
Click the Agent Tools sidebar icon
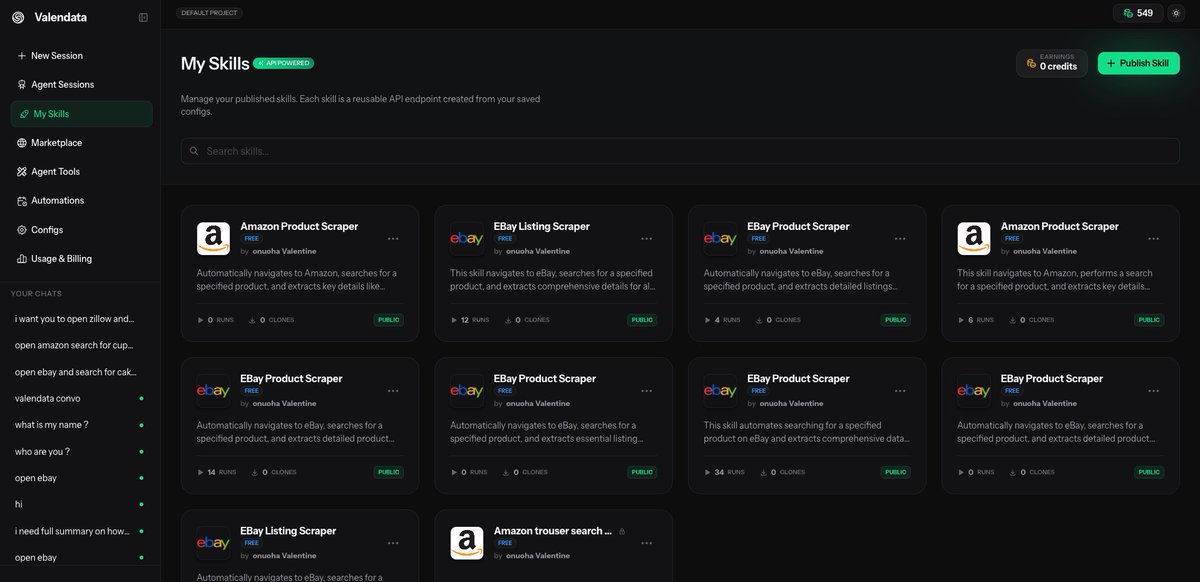[22, 172]
